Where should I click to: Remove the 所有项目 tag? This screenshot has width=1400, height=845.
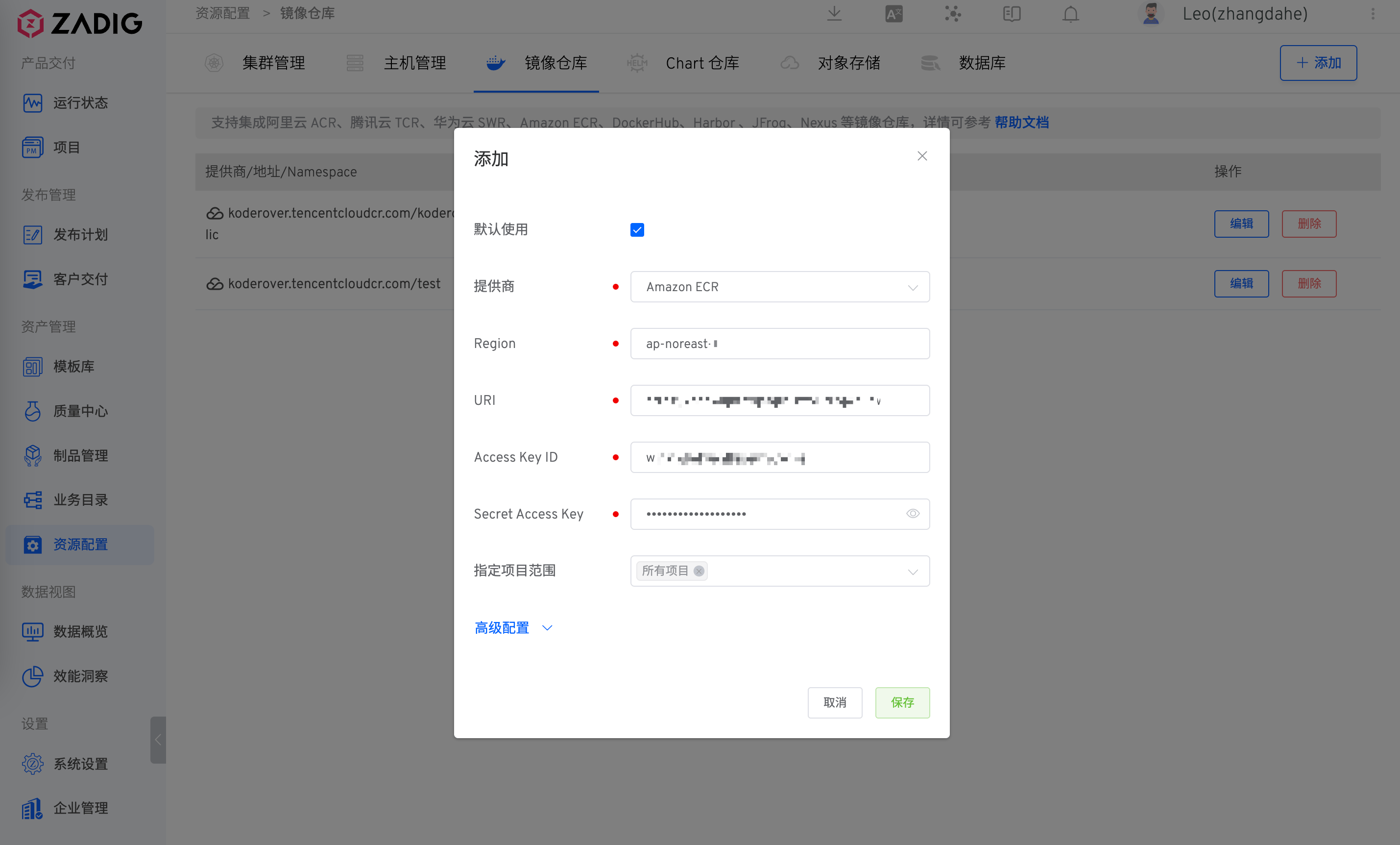tap(699, 571)
